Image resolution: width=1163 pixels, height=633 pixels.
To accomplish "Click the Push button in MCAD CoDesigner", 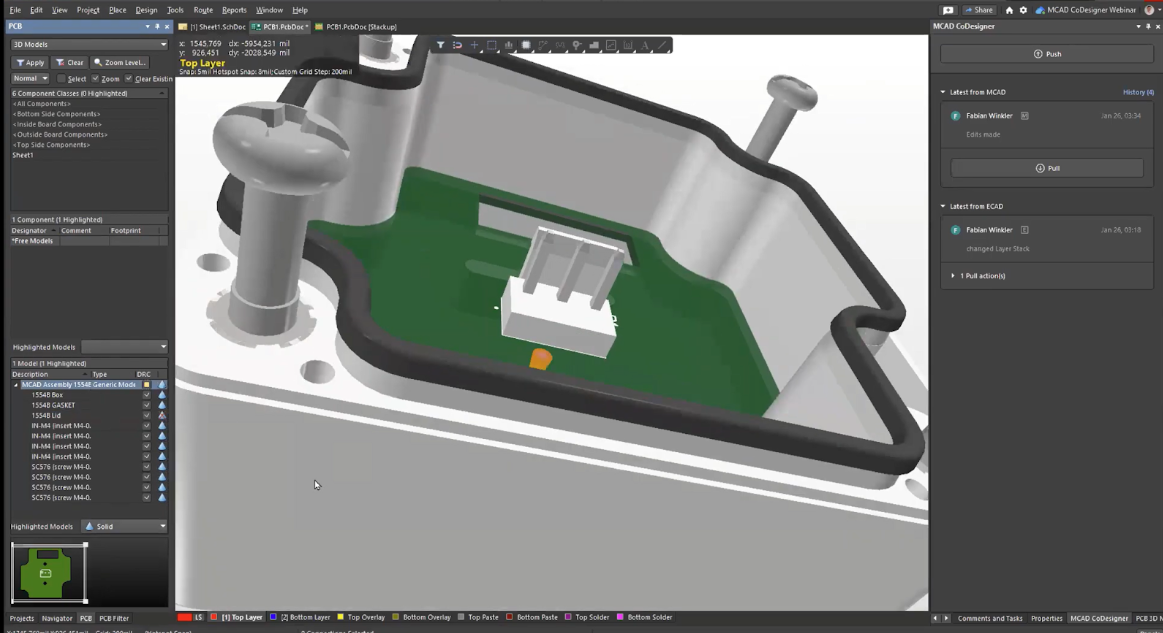I will pyautogui.click(x=1047, y=54).
